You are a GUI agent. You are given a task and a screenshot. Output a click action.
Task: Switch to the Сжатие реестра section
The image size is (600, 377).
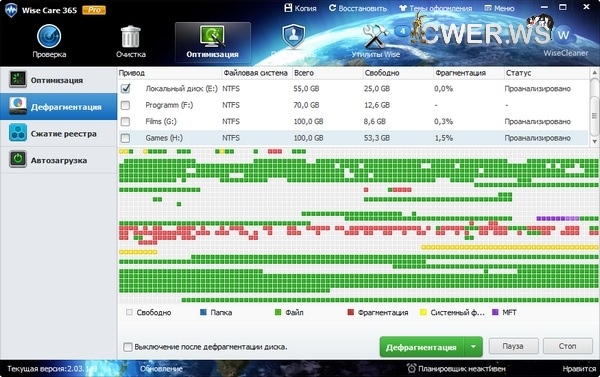pyautogui.click(x=59, y=134)
